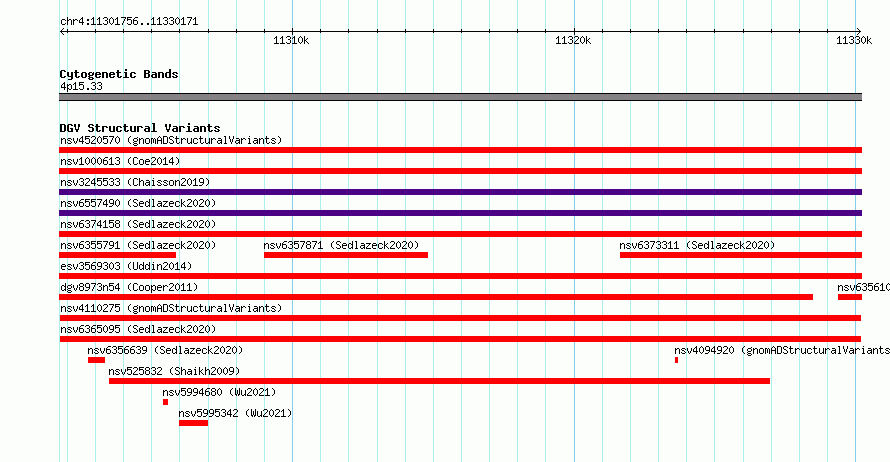Viewport: 890px width, 462px height.
Task: Open the nsv6557490 (Sedlazeck2020) label
Action: point(138,203)
